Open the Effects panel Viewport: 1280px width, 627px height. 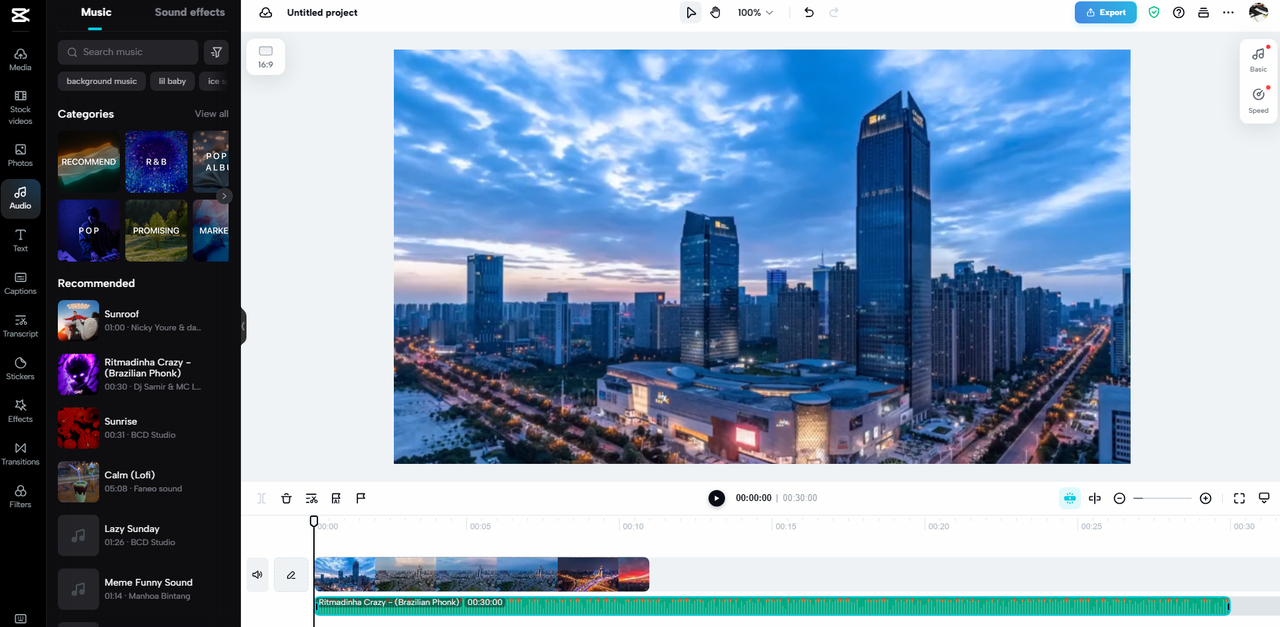tap(20, 411)
